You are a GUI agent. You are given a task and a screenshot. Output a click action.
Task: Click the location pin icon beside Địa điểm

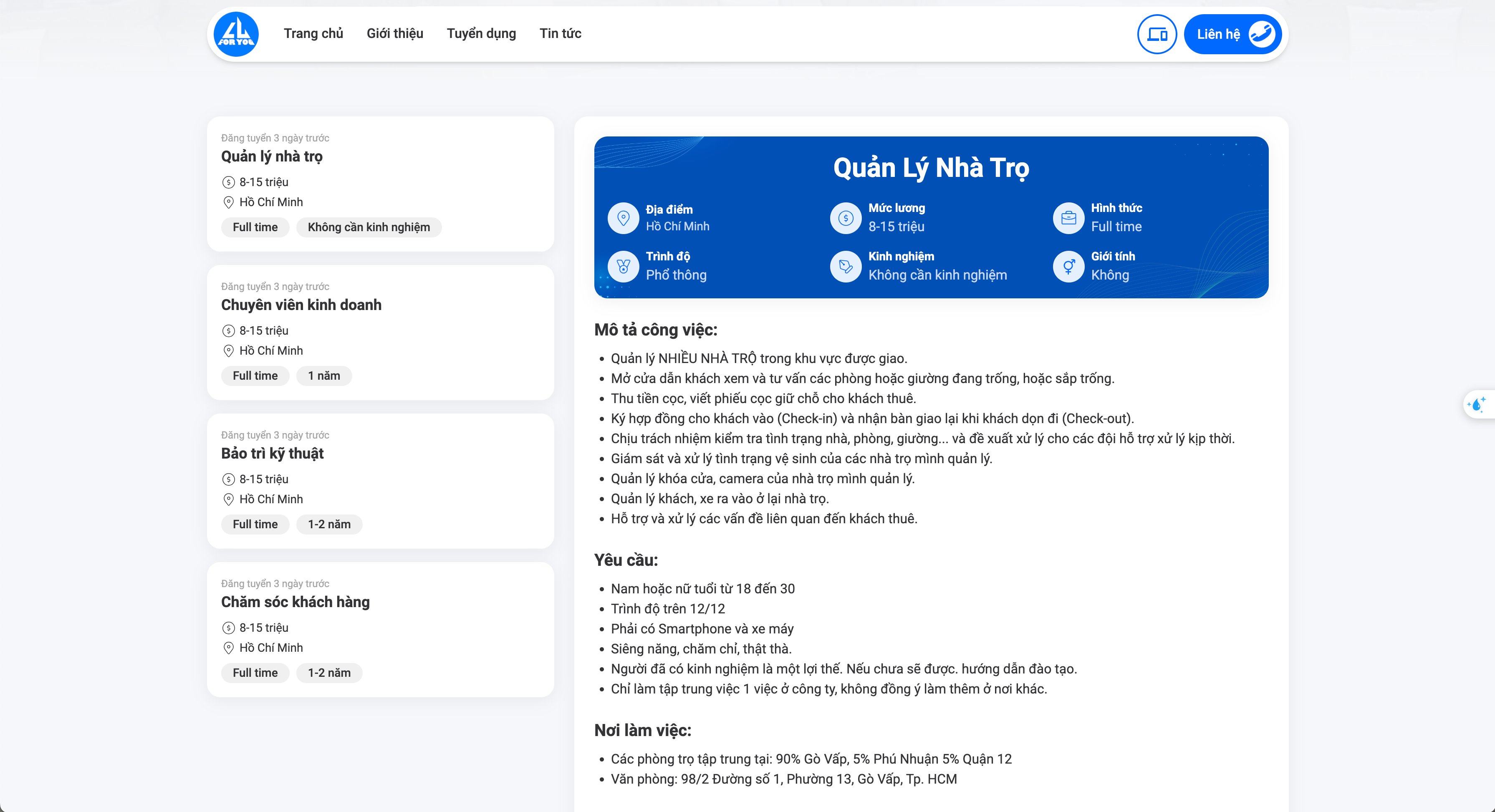click(623, 218)
